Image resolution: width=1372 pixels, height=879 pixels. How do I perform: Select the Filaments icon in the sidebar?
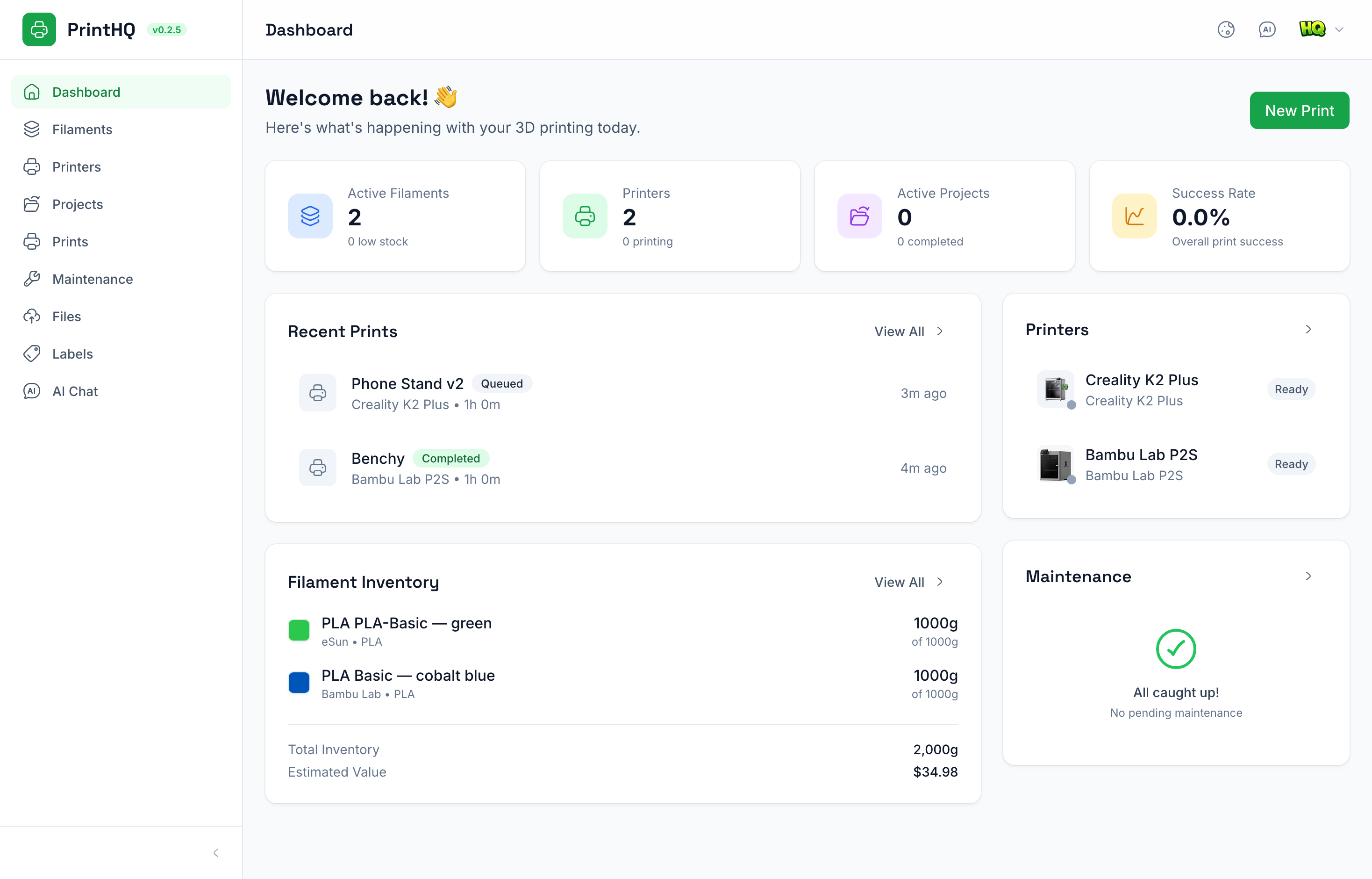tap(32, 129)
